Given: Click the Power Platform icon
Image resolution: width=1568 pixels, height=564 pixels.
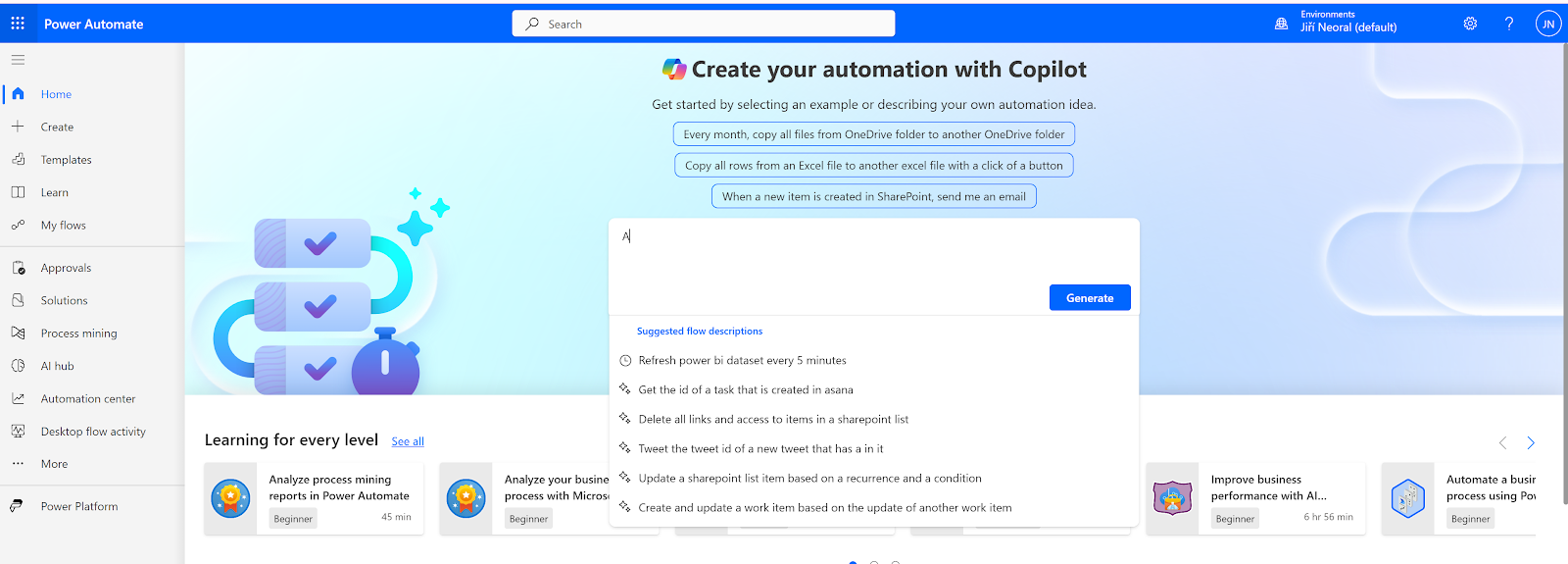Looking at the screenshot, I should tap(18, 506).
